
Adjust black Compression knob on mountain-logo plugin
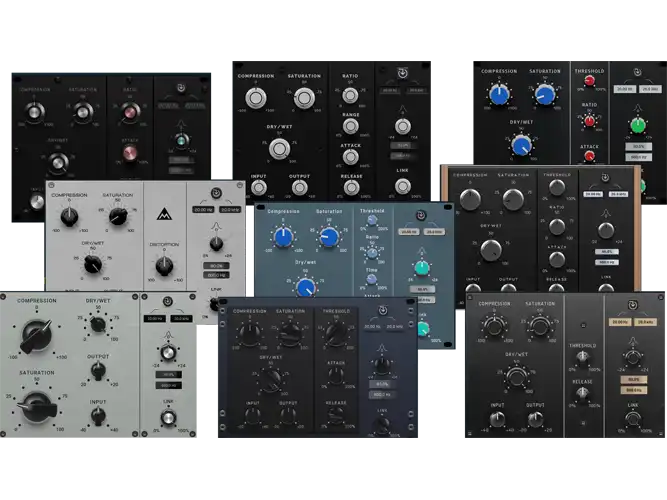click(69, 217)
